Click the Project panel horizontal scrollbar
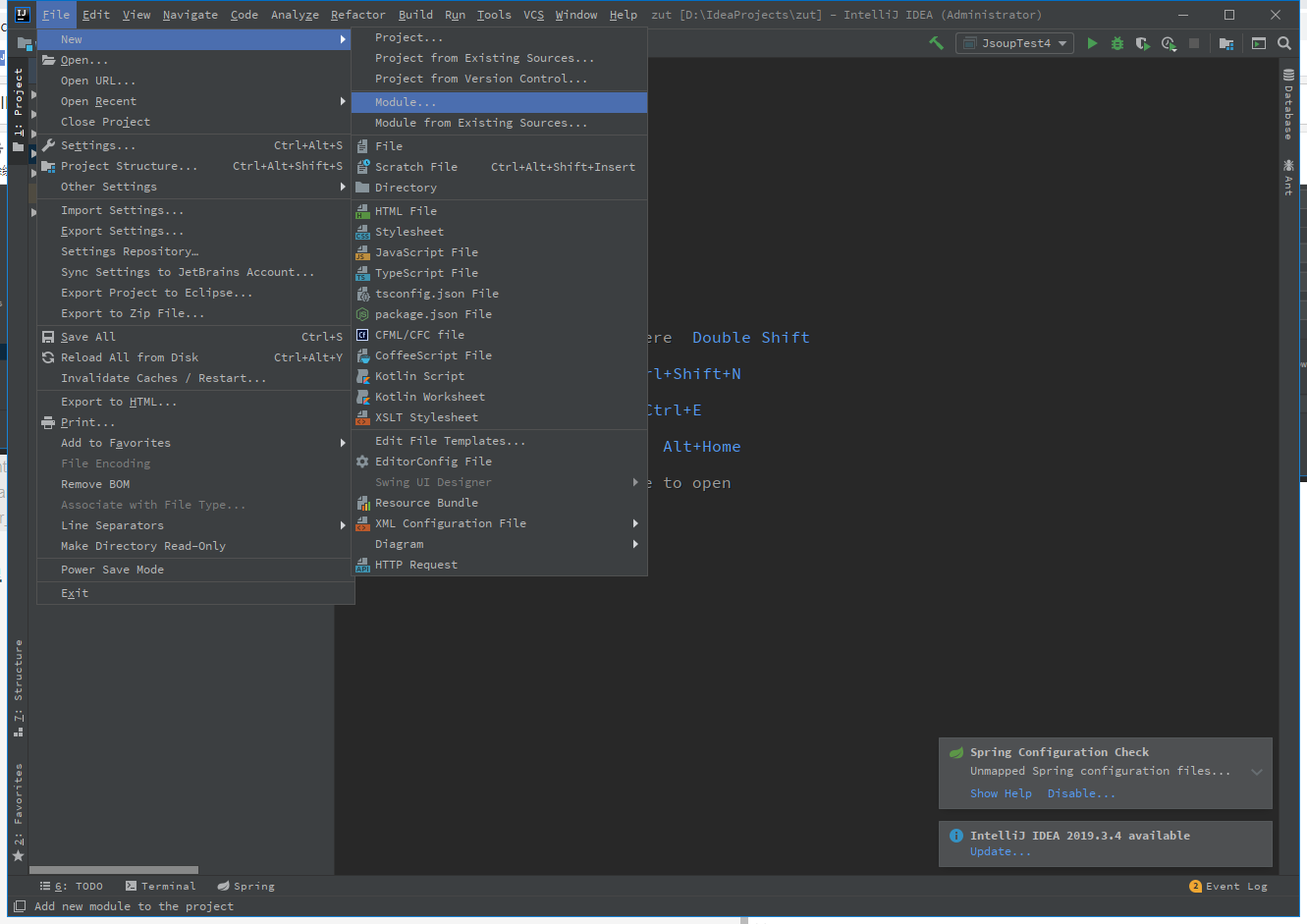Screen dimensions: 1307x924 (x=114, y=870)
